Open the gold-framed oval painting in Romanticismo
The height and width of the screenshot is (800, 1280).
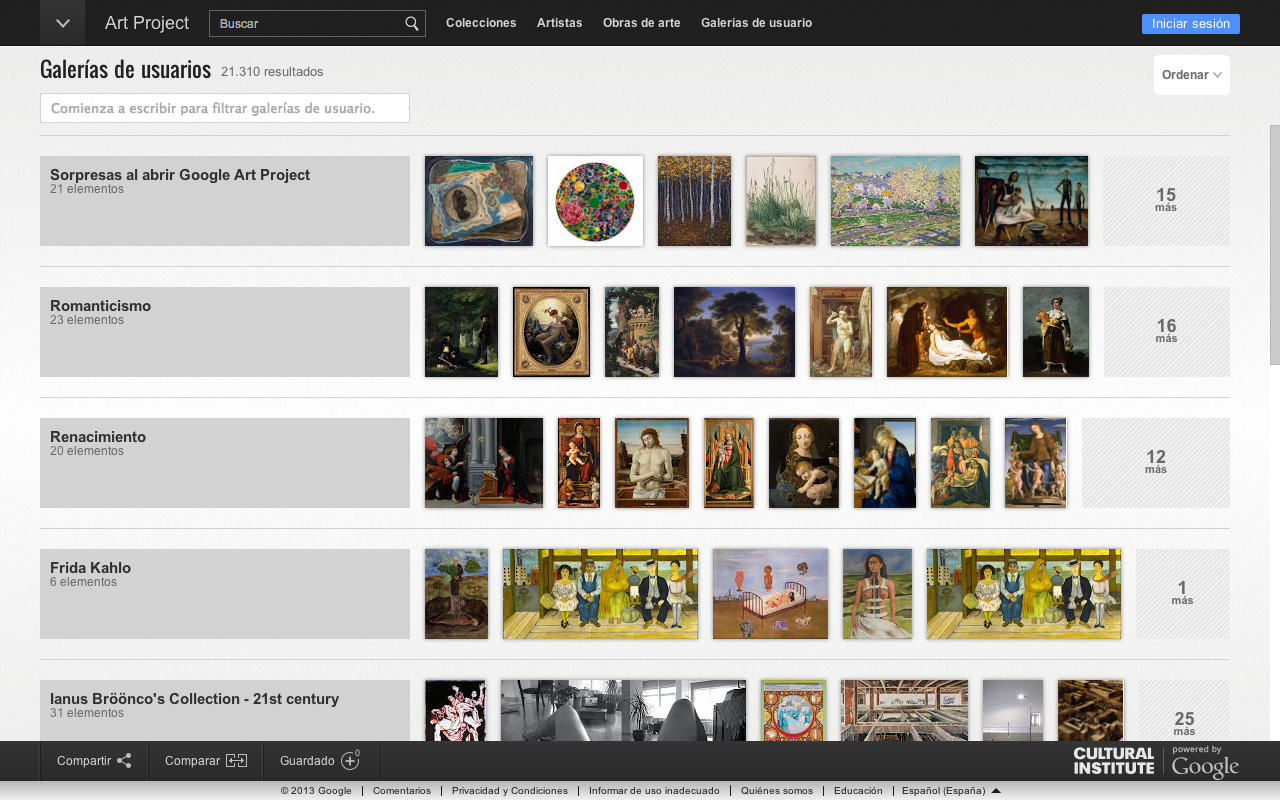click(x=551, y=332)
